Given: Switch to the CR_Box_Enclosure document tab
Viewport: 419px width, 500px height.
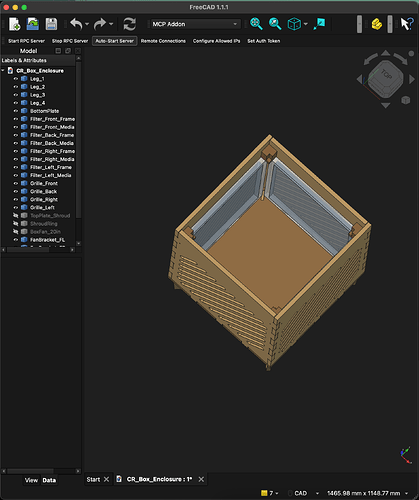Looking at the screenshot, I should (159, 479).
